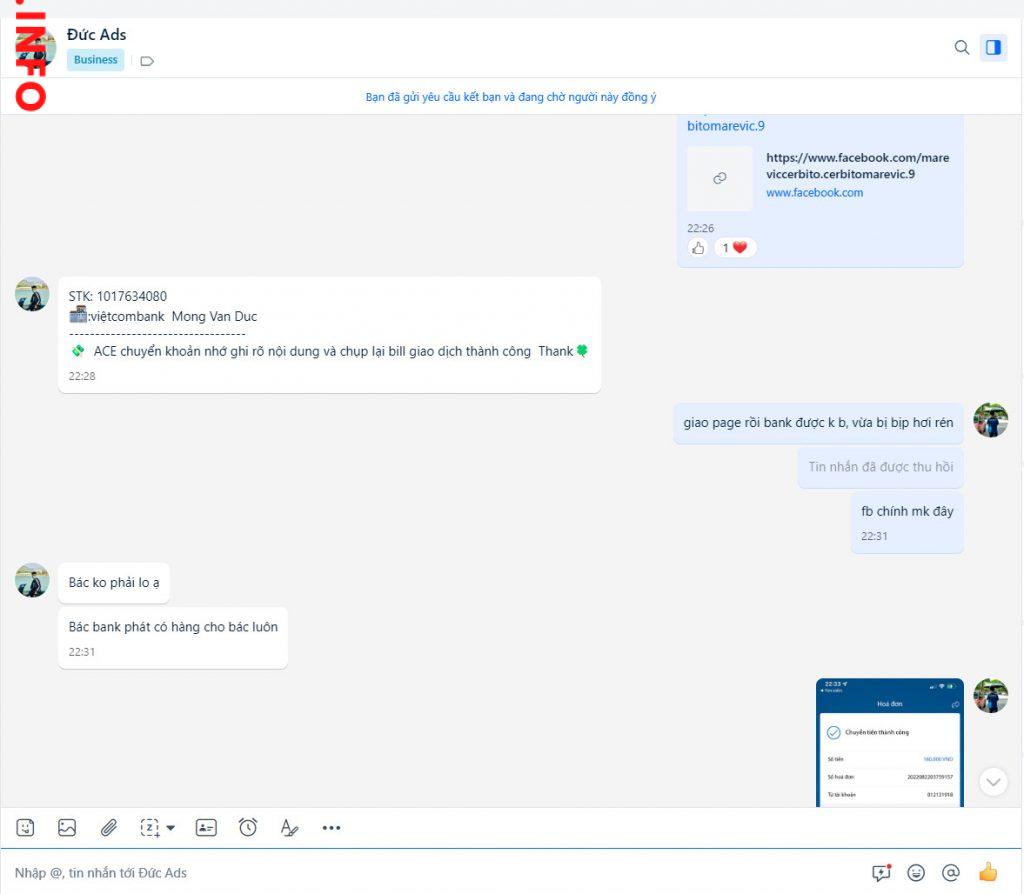The width and height of the screenshot is (1024, 894).
Task: Click the tag classification icon beside Business
Action: 147,61
